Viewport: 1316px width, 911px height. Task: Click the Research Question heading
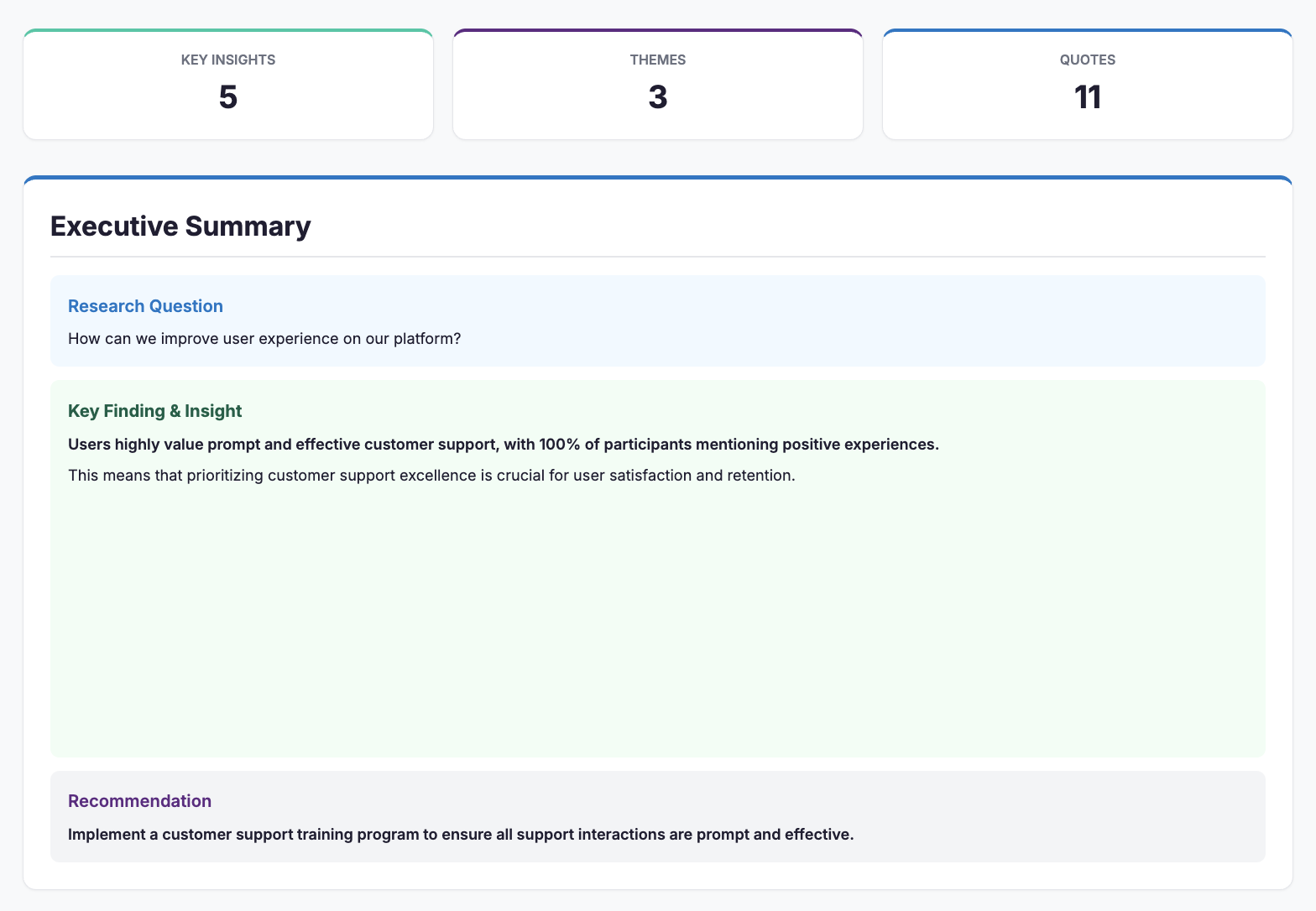145,306
